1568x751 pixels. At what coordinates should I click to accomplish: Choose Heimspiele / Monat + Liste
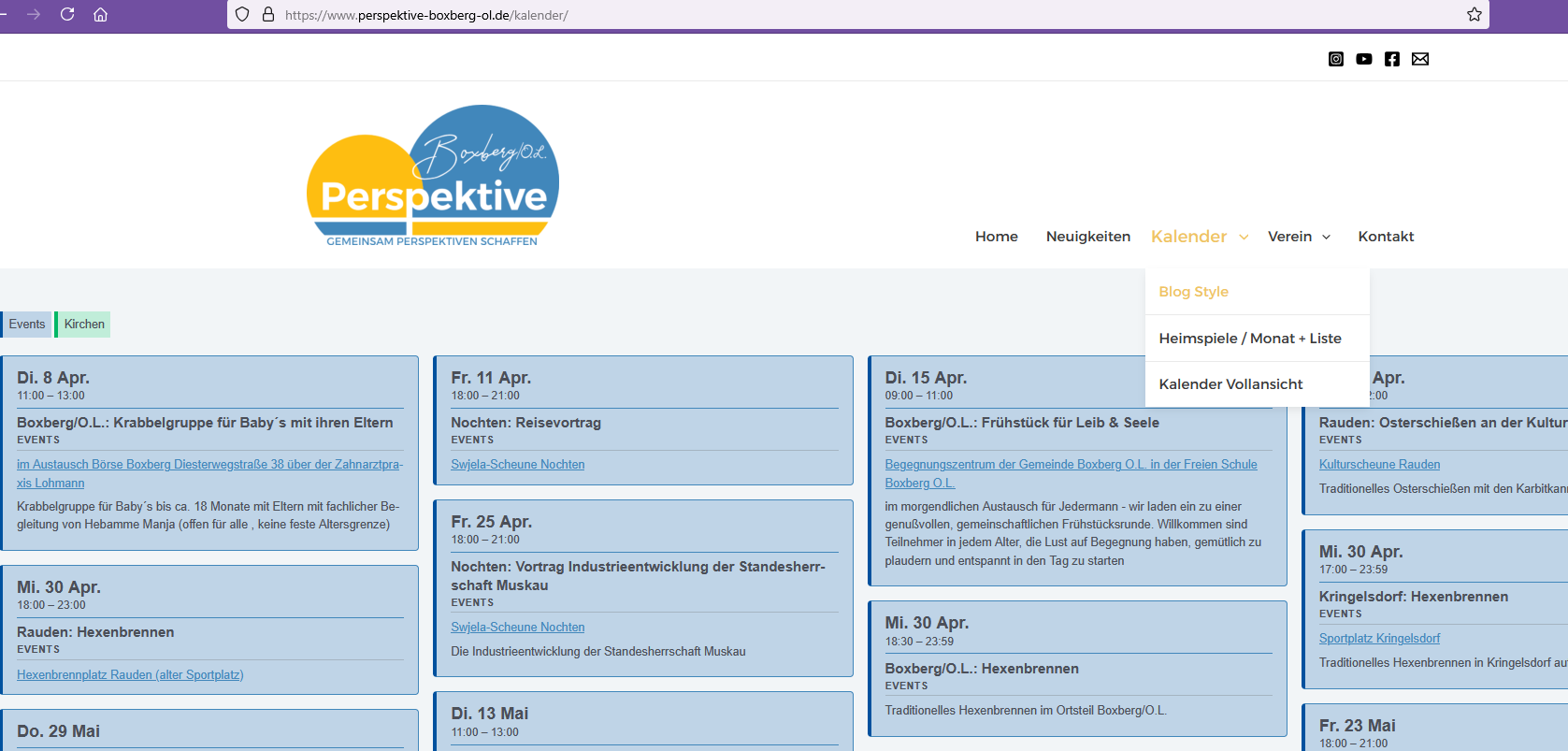(1249, 339)
